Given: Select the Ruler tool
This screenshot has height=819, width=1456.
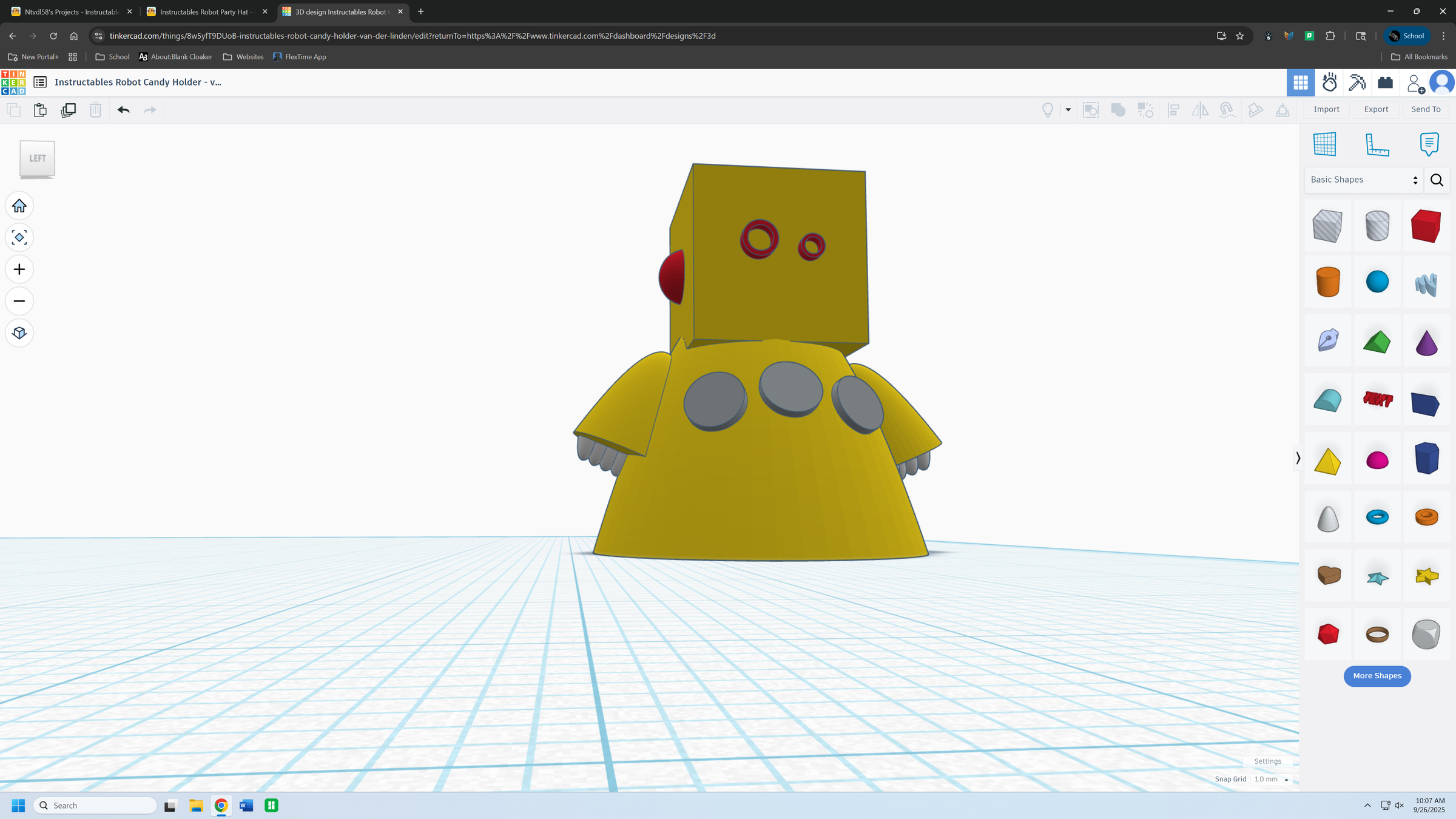Looking at the screenshot, I should point(1377,144).
